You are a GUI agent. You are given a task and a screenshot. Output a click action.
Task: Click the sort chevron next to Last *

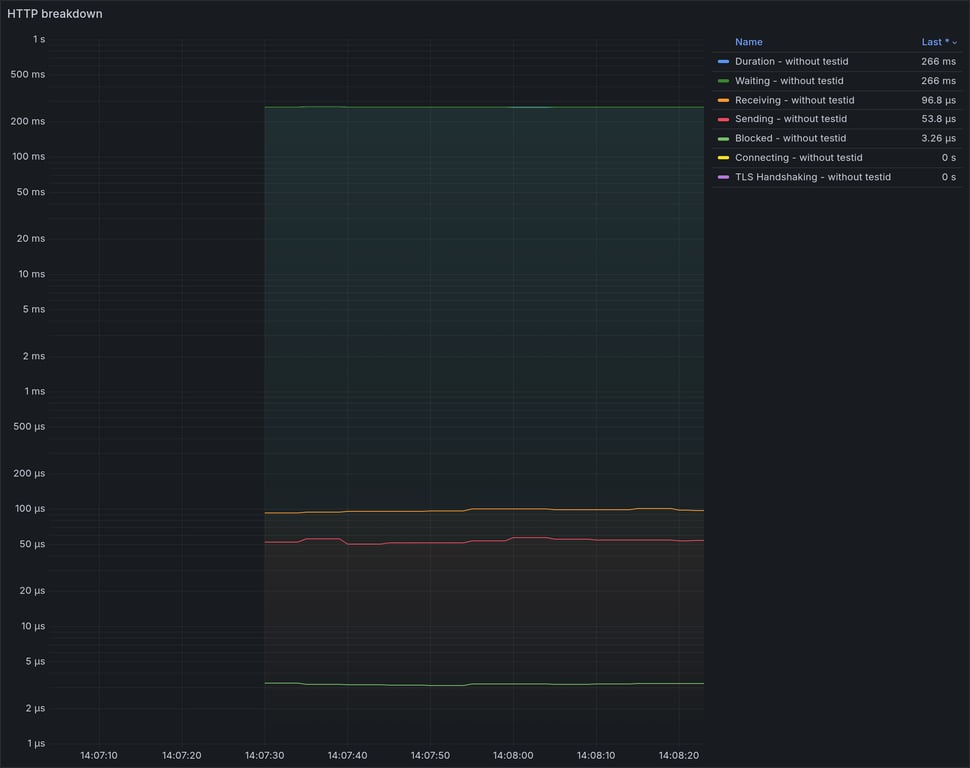pyautogui.click(x=954, y=43)
